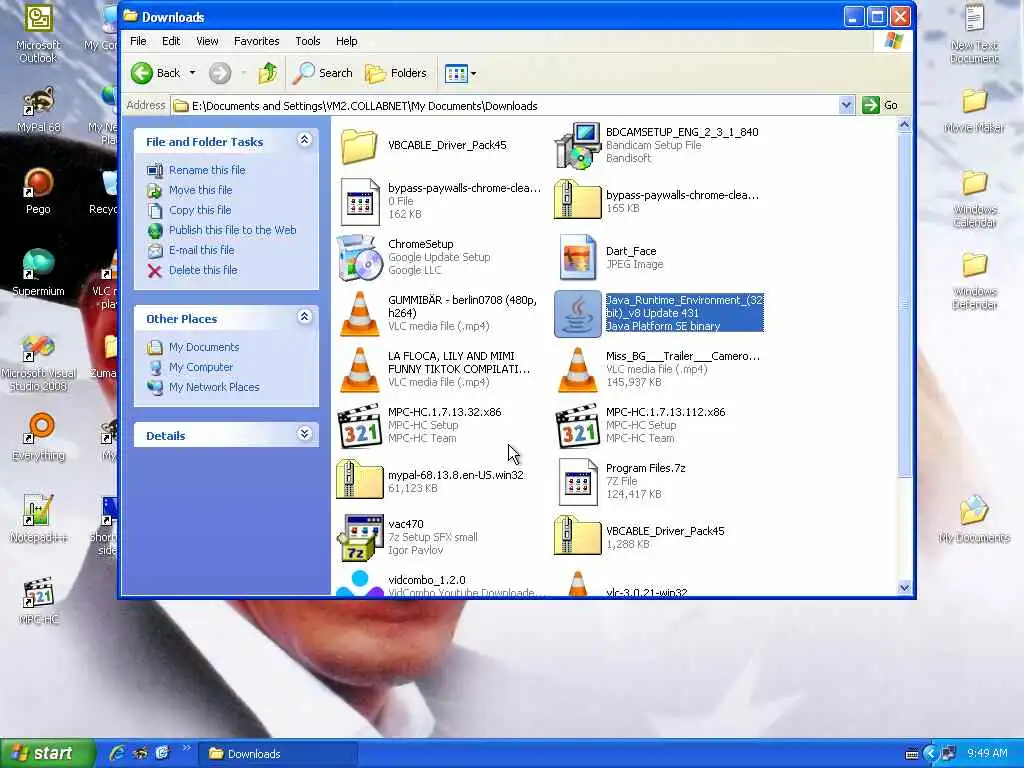The height and width of the screenshot is (768, 1024).
Task: Click Delete this file link
Action: [x=203, y=270]
